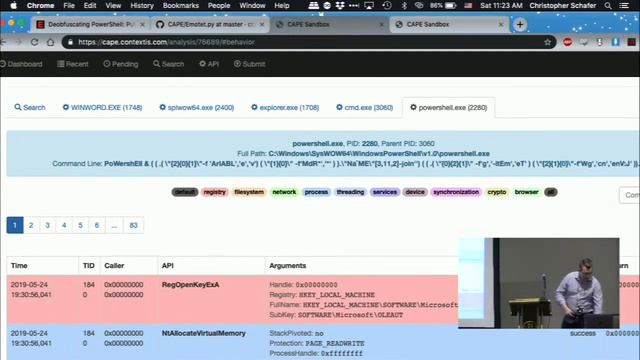Select the explorer.exe (1708) tab

[x=285, y=107]
